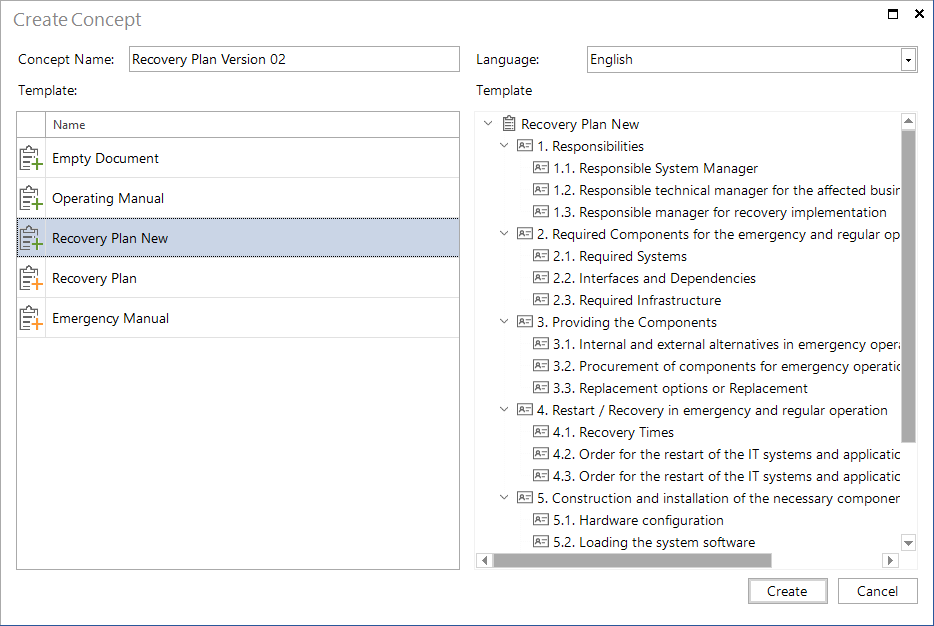934x626 pixels.
Task: Click the icon beside 4.1. Recovery Times
Action: (x=541, y=432)
